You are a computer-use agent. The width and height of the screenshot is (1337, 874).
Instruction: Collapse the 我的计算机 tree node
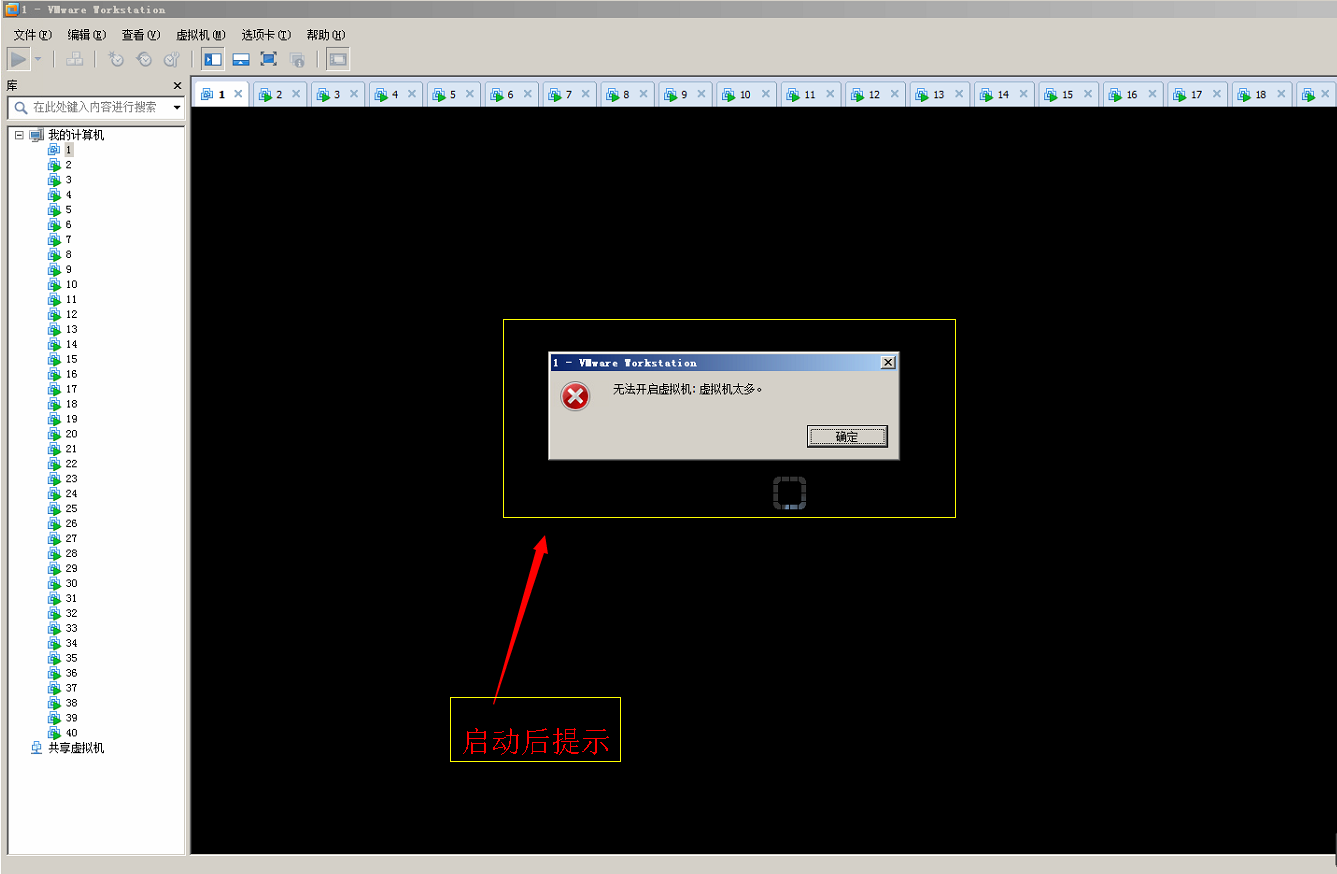pos(19,135)
